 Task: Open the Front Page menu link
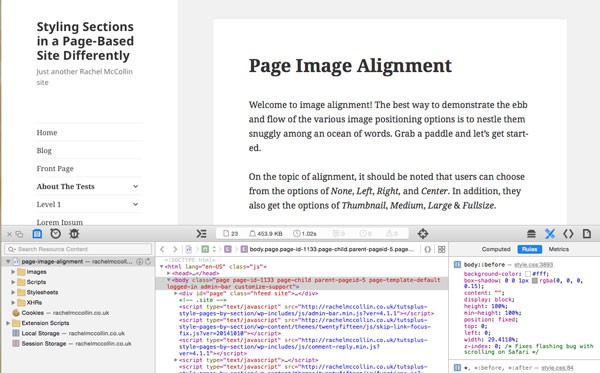(55, 169)
